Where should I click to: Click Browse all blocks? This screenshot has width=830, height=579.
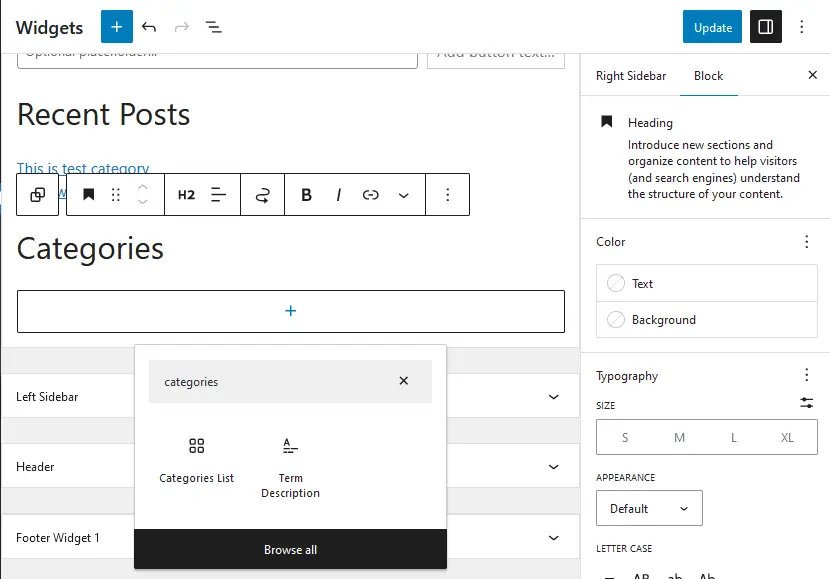tap(290, 549)
